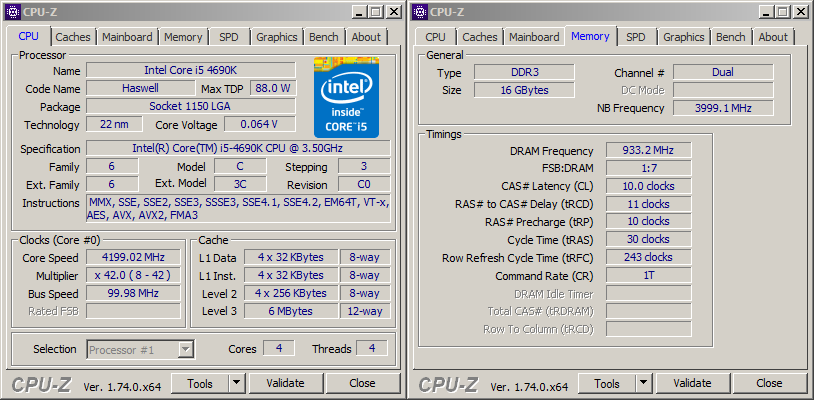814x400 pixels.
Task: Click the memory Type value DDR3
Action: click(524, 72)
